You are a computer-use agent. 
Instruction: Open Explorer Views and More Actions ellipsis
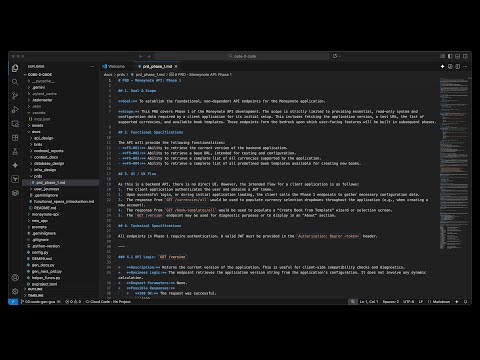tap(92, 67)
